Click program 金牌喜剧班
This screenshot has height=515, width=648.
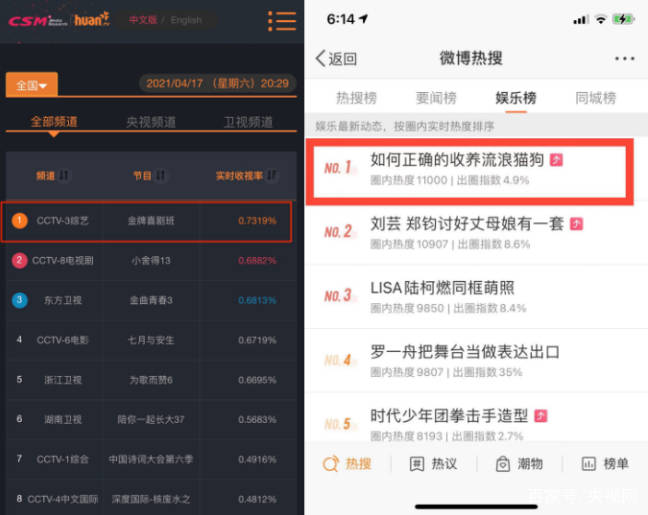click(151, 221)
